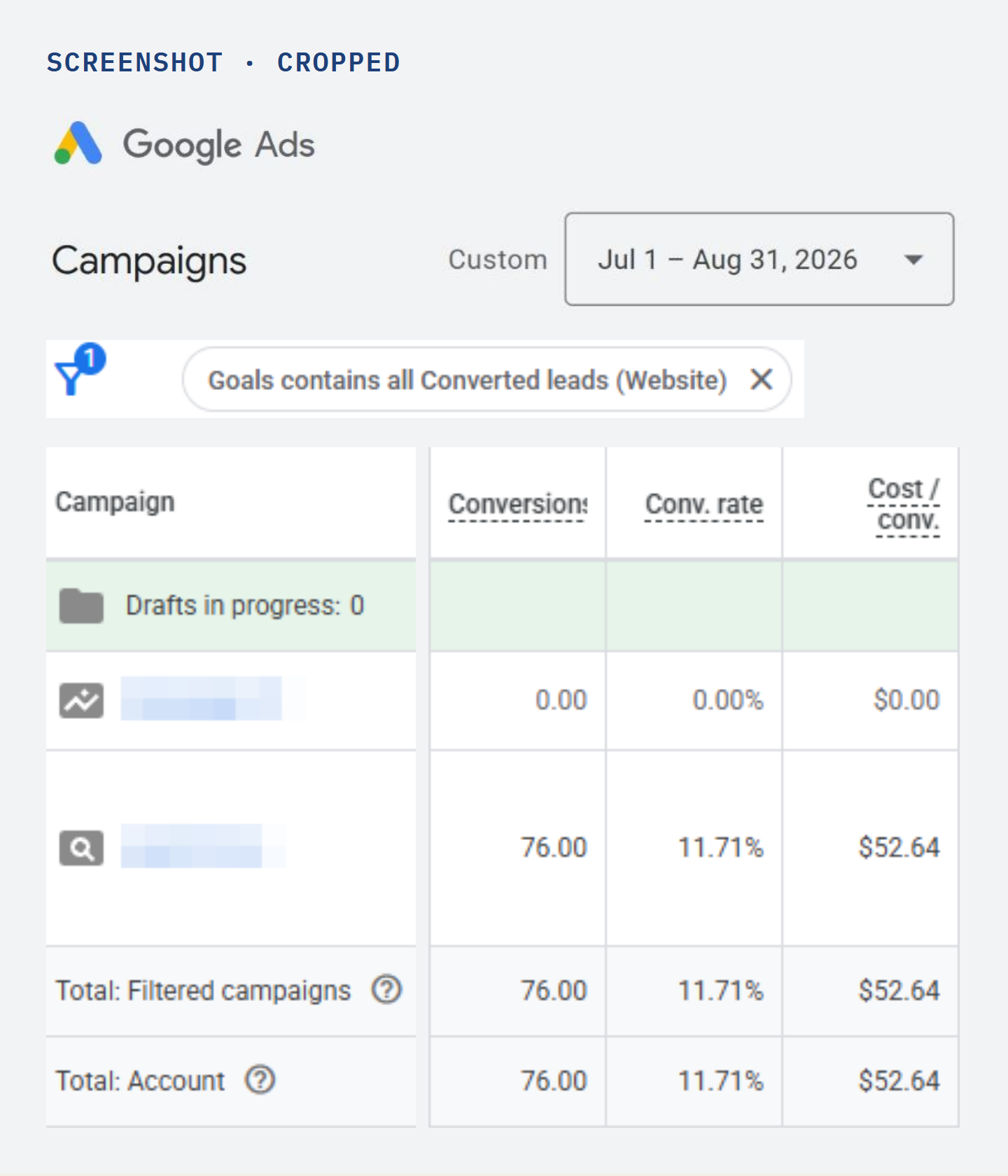Image resolution: width=1008 pixels, height=1176 pixels.
Task: Click the Total: Filtered campaigns label
Action: (203, 990)
